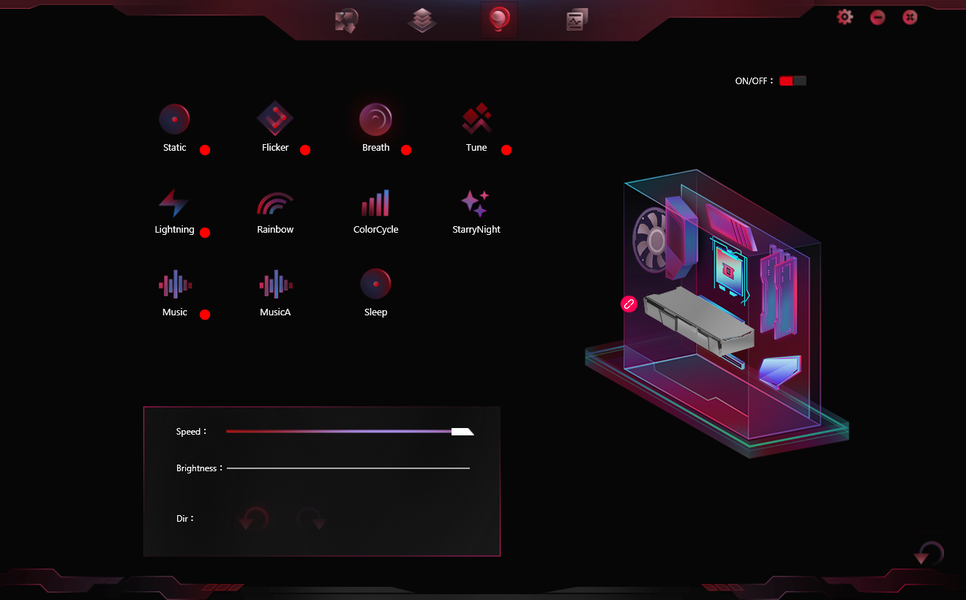
Task: Open the red color dot beside Breath
Action: point(406,150)
